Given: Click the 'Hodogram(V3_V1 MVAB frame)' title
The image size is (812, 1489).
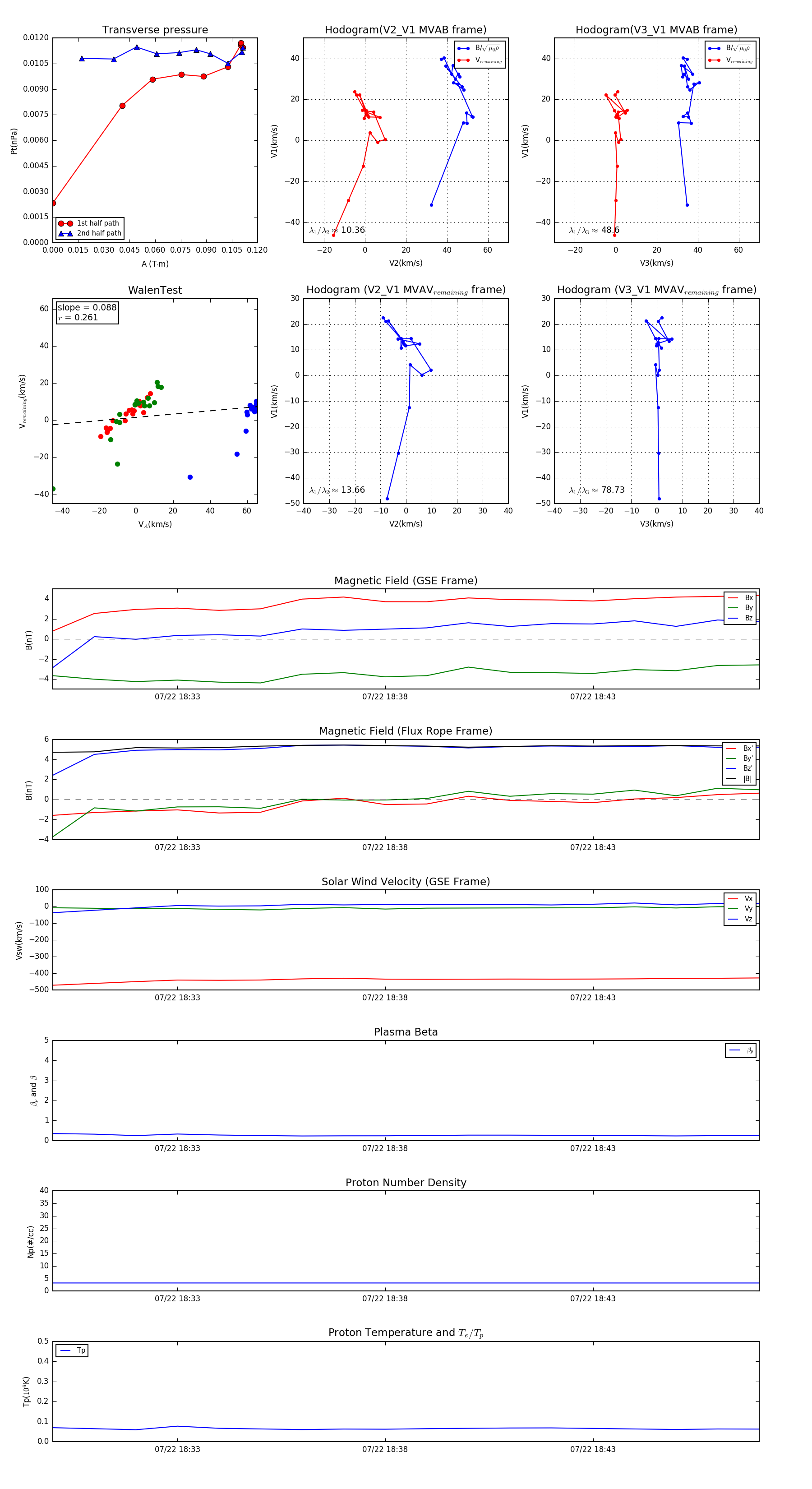Looking at the screenshot, I should coord(656,30).
